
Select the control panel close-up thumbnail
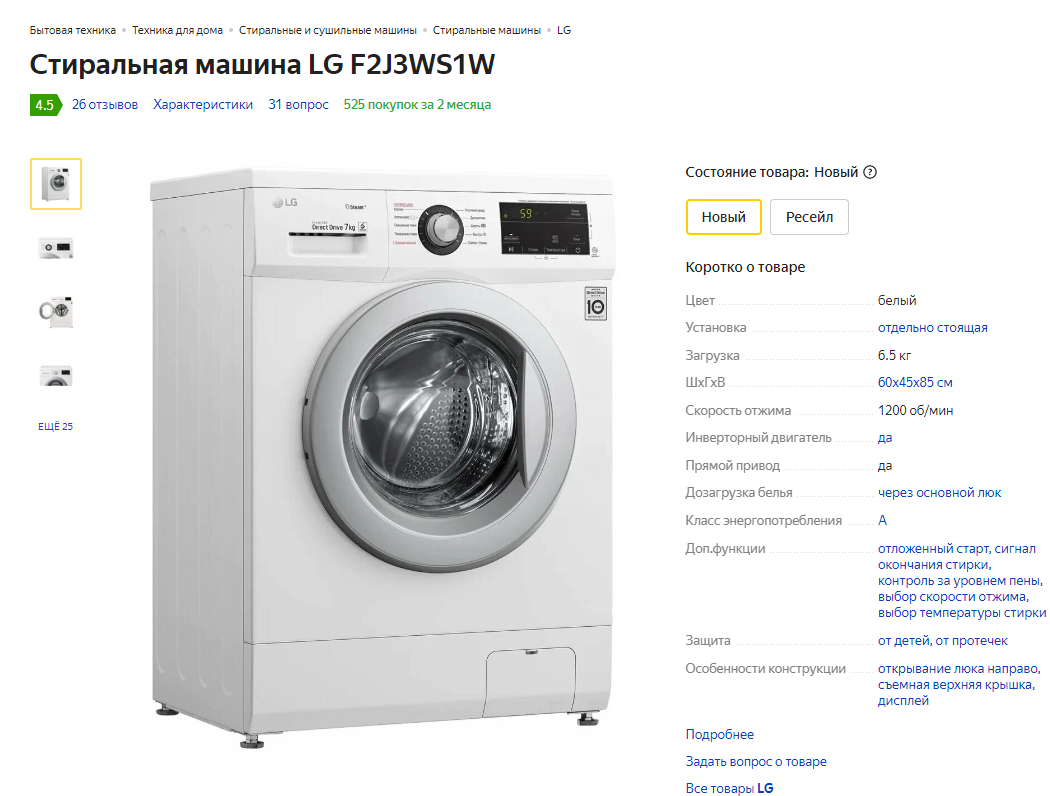(x=56, y=248)
